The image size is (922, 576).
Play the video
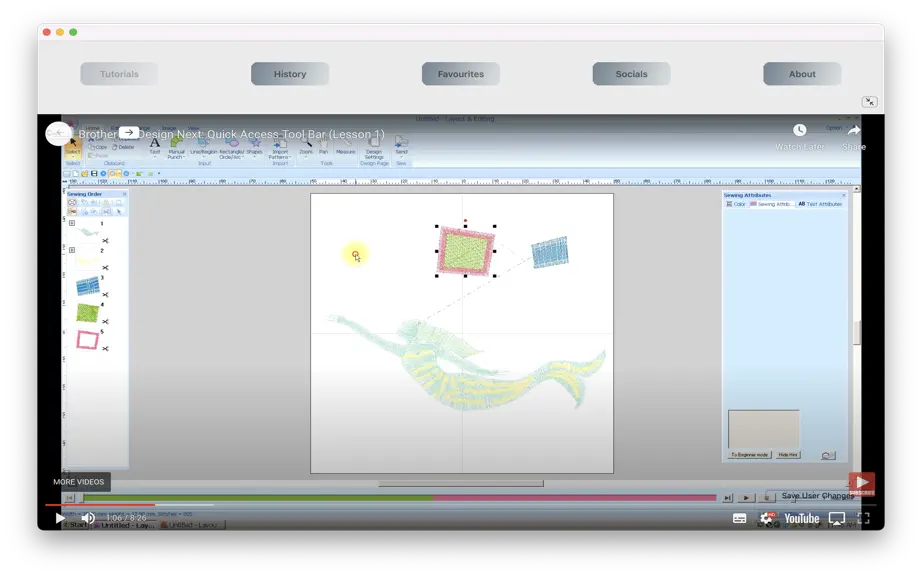click(x=60, y=518)
